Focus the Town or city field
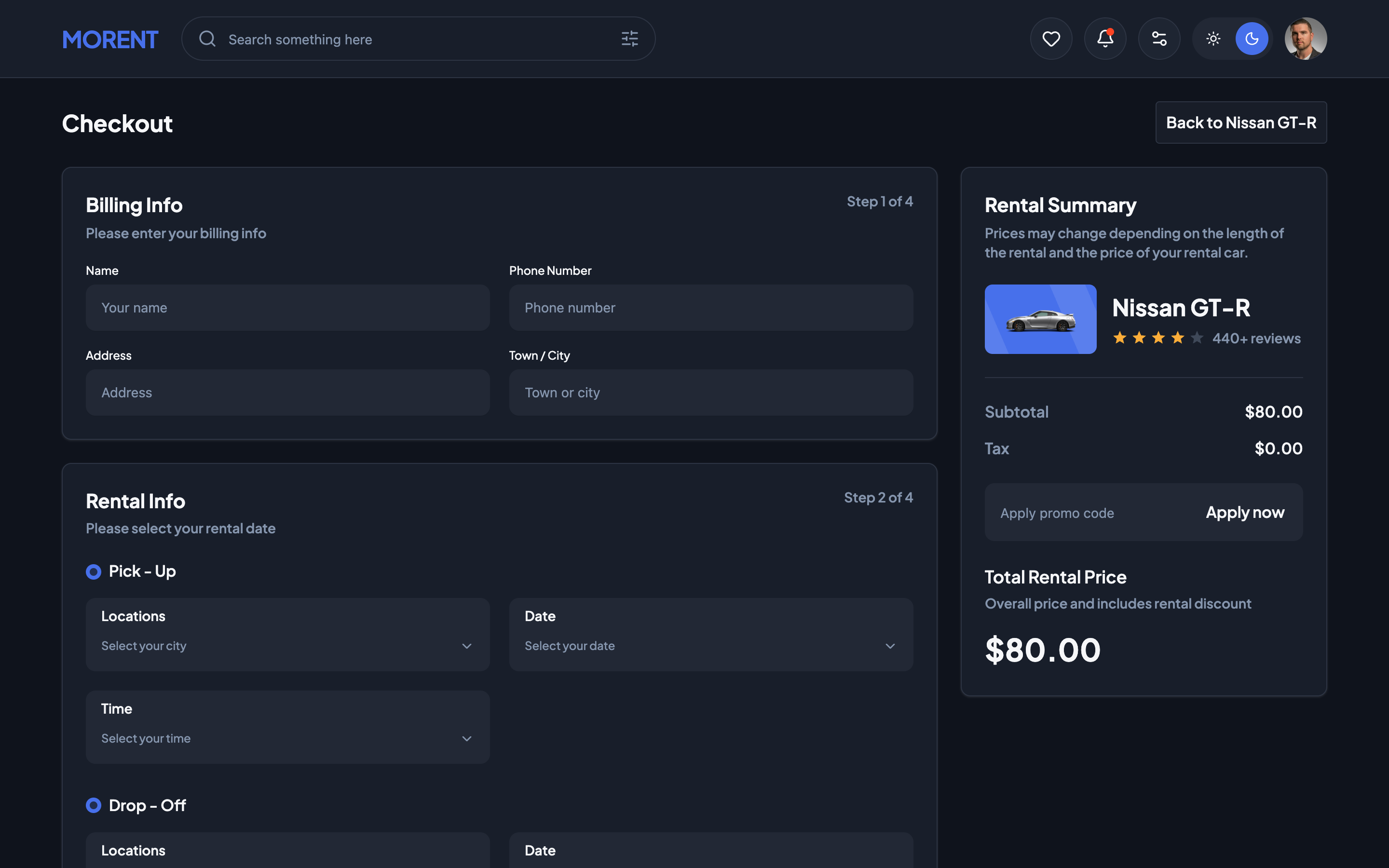 [710, 393]
